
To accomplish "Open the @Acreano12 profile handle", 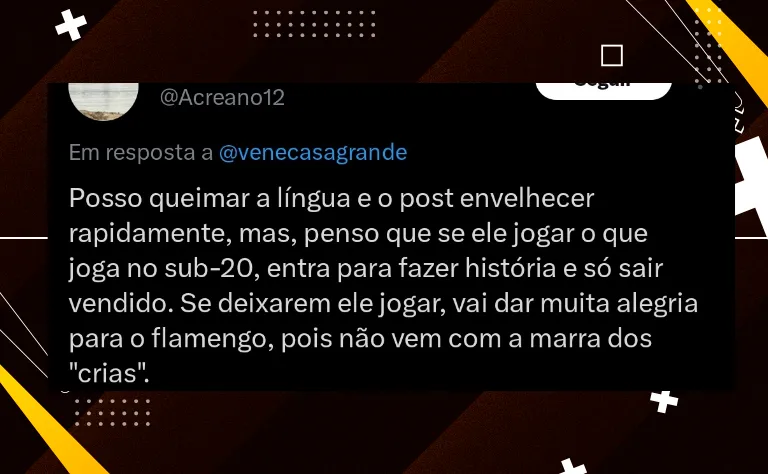I will (x=222, y=97).
